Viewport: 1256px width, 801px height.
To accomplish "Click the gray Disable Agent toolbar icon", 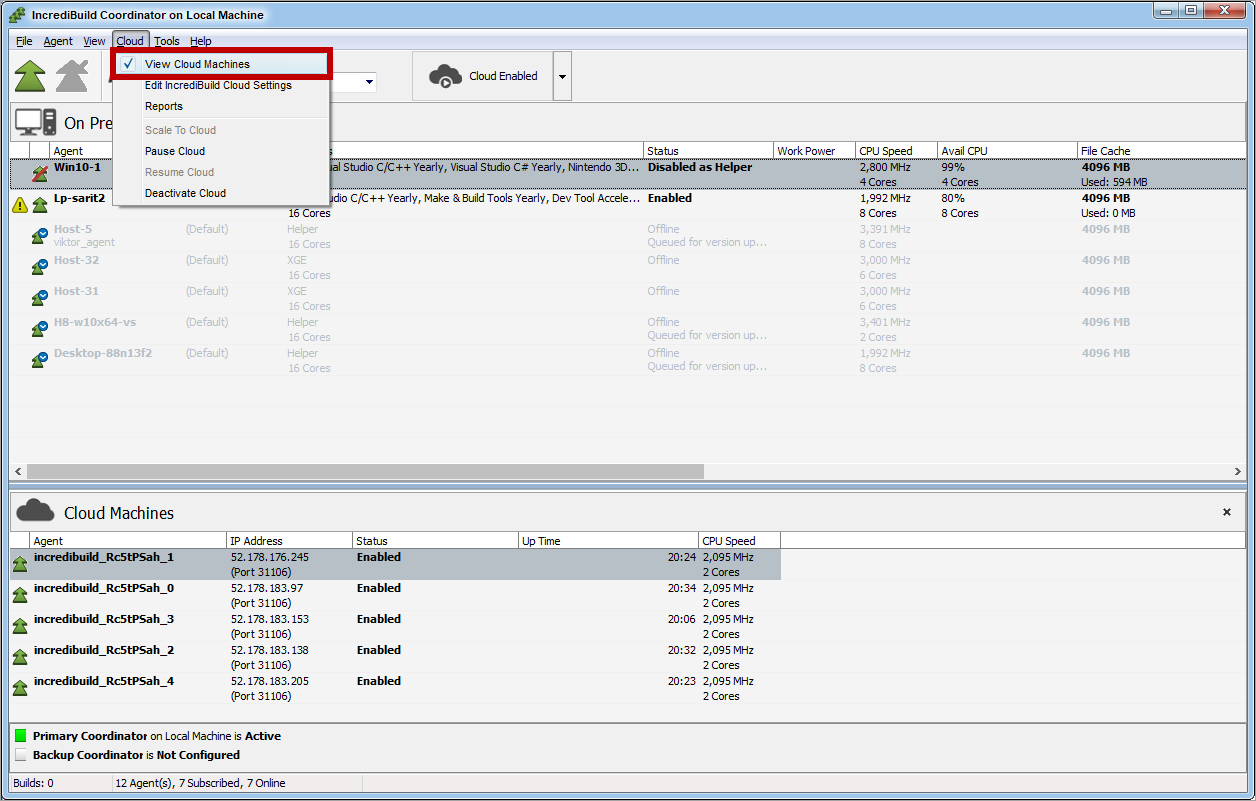I will point(72,76).
